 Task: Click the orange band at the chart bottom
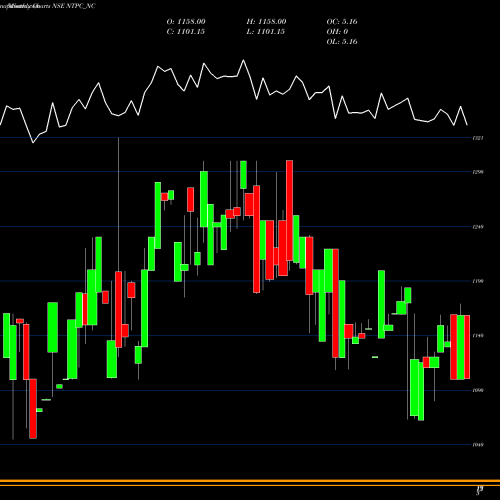(x=250, y=483)
